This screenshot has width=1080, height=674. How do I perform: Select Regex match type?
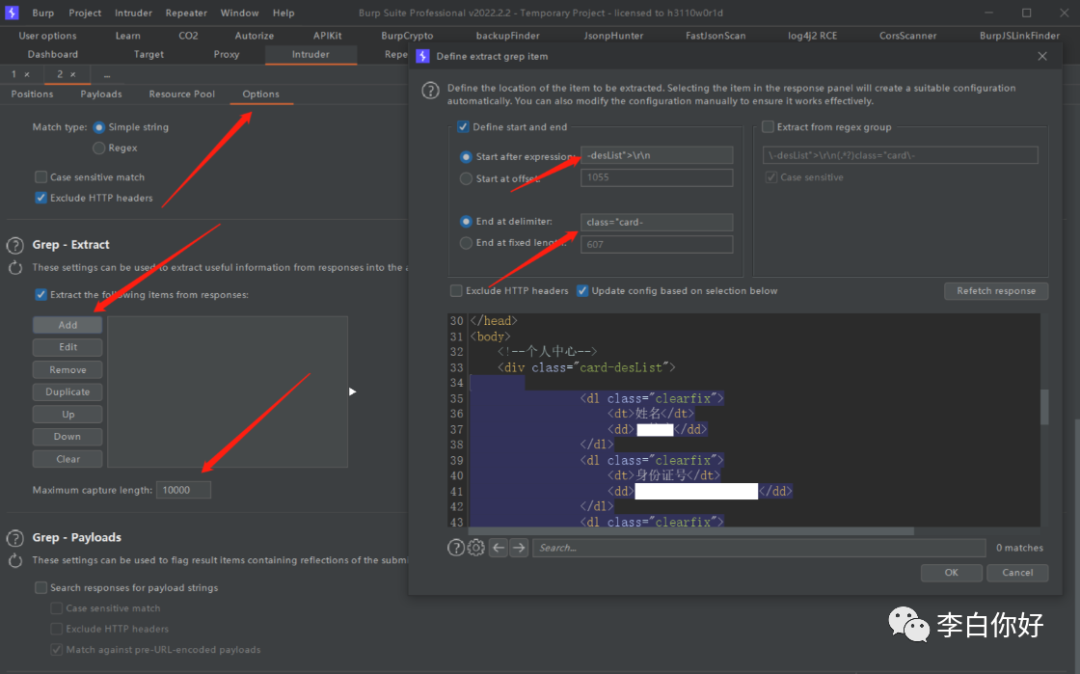click(99, 148)
